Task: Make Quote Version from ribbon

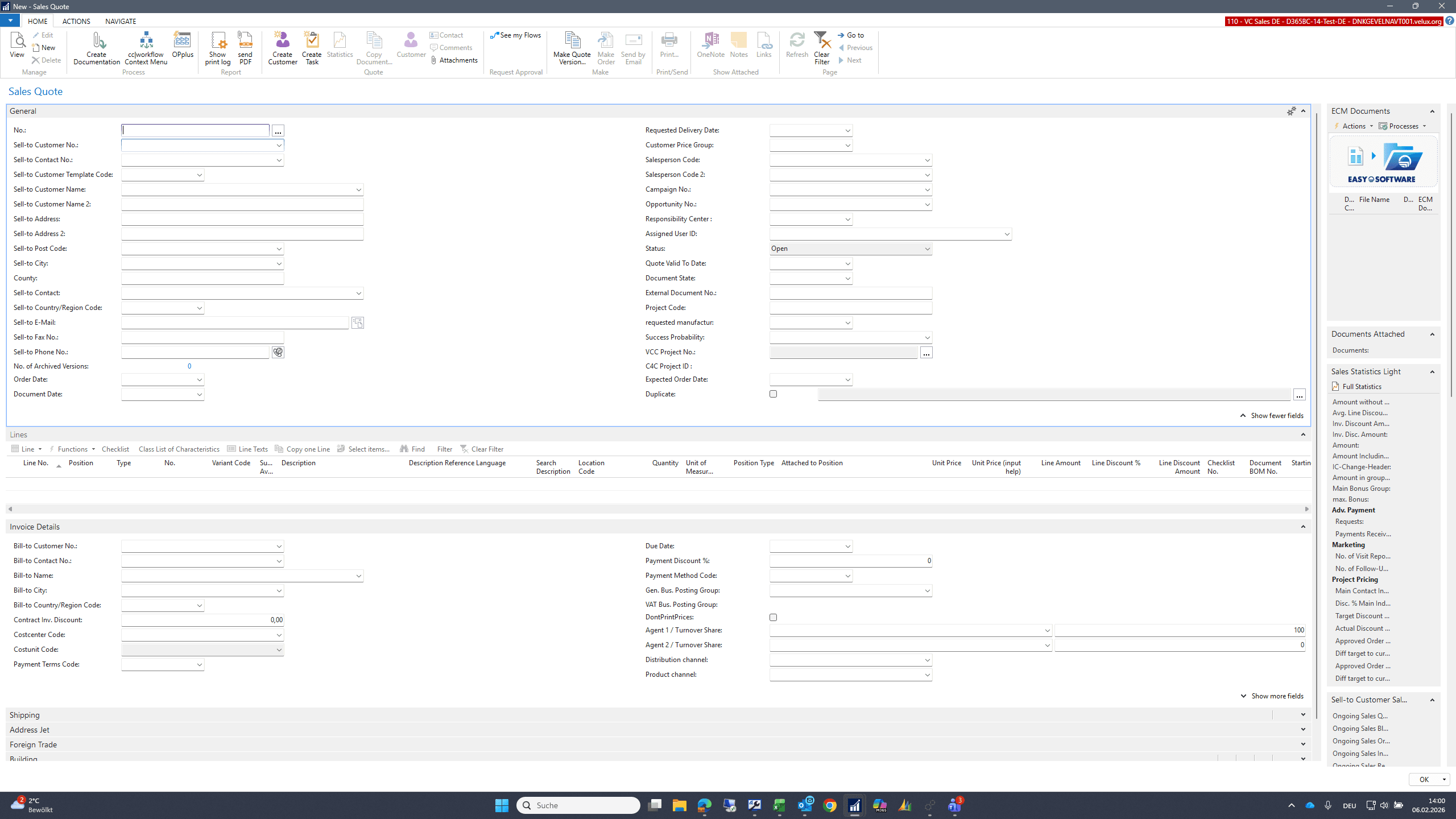Action: [x=572, y=48]
